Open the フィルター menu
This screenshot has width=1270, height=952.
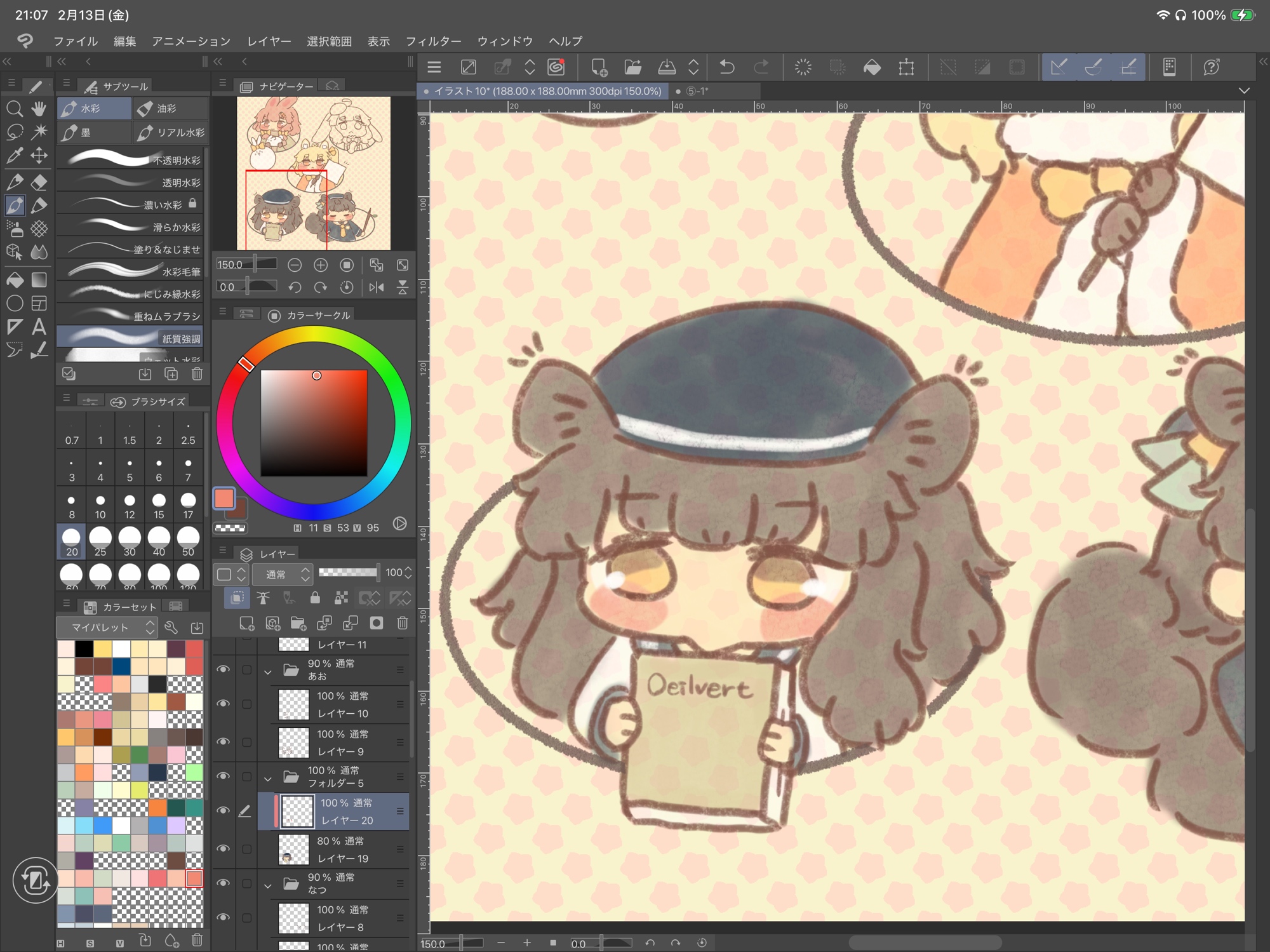pyautogui.click(x=433, y=41)
